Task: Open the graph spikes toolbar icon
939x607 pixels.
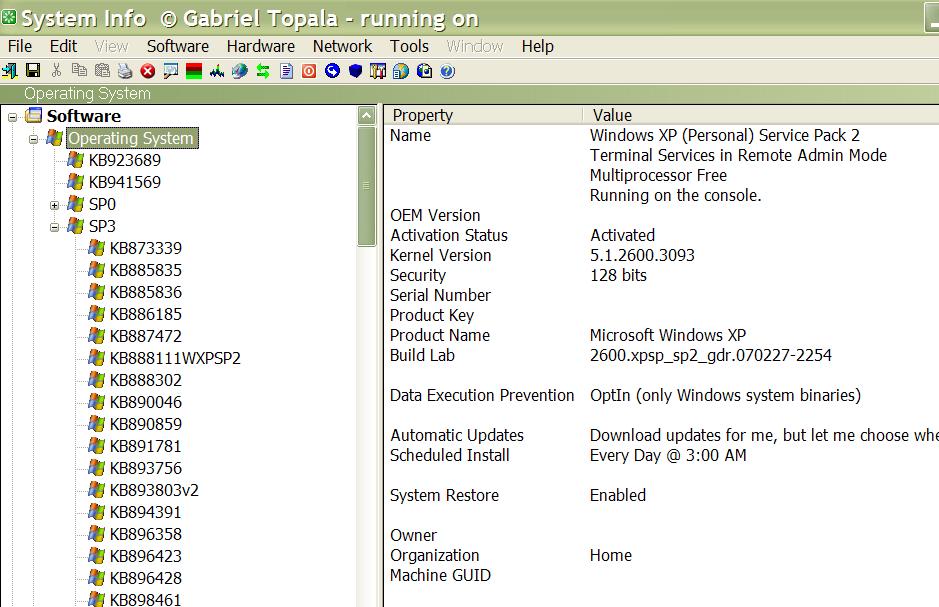Action: (217, 71)
